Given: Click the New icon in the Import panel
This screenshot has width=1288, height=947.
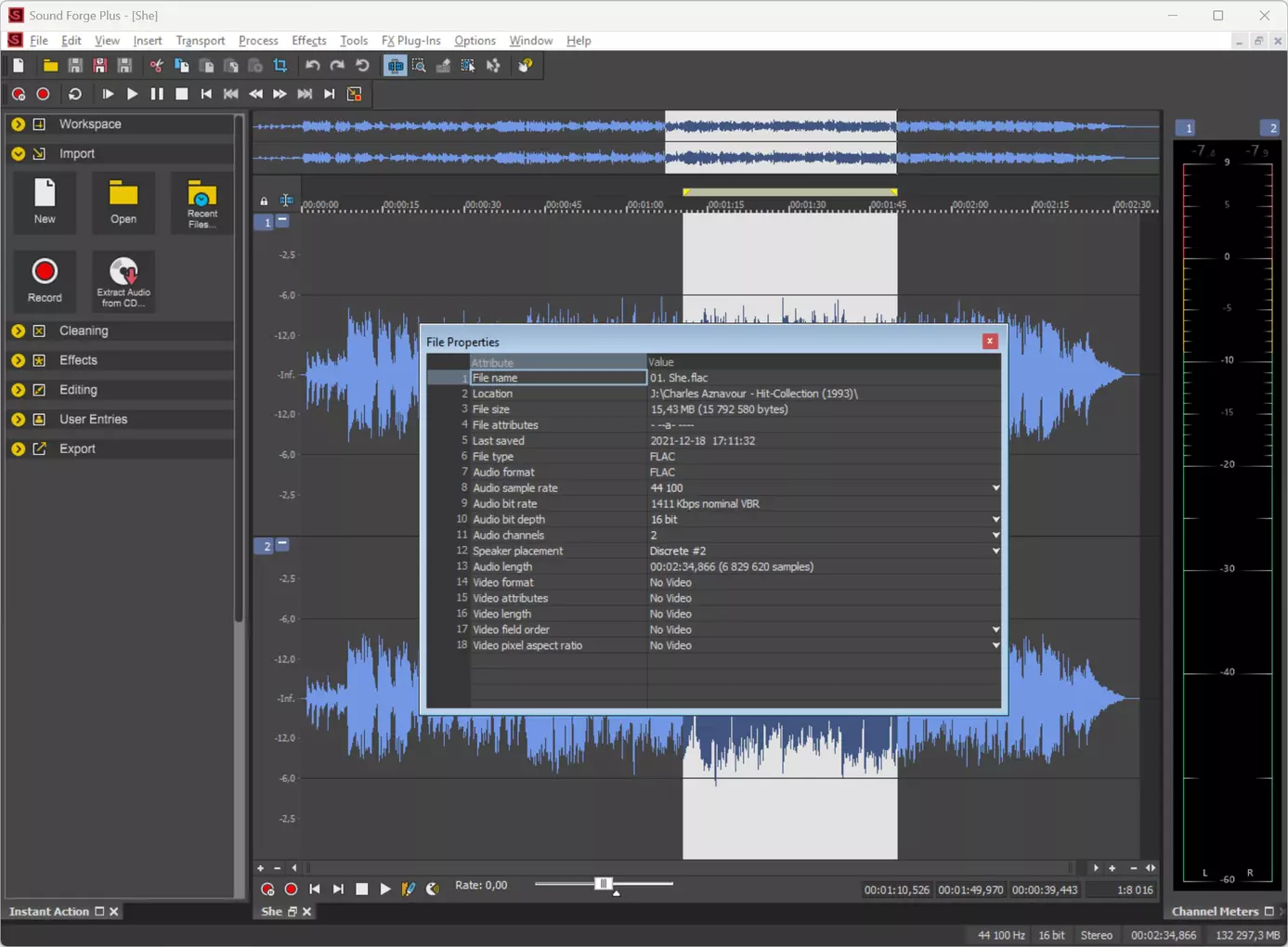Looking at the screenshot, I should point(45,201).
